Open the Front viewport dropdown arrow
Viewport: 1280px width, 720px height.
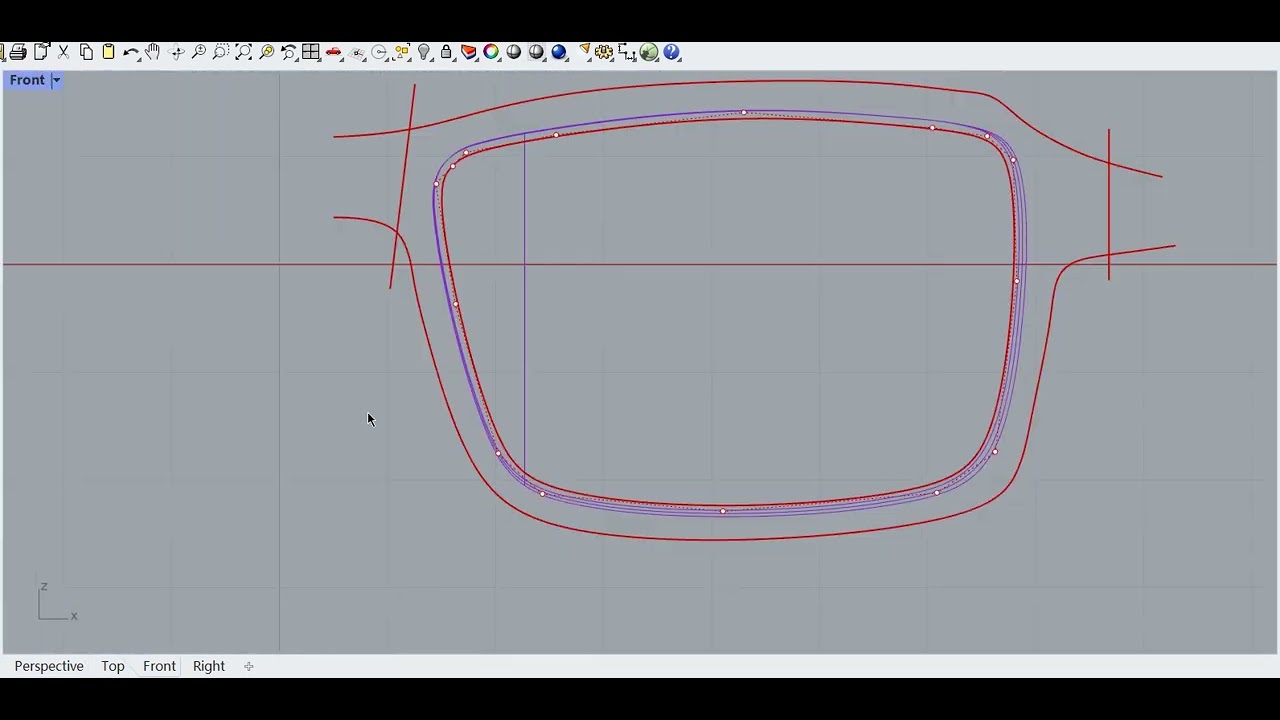tap(56, 80)
